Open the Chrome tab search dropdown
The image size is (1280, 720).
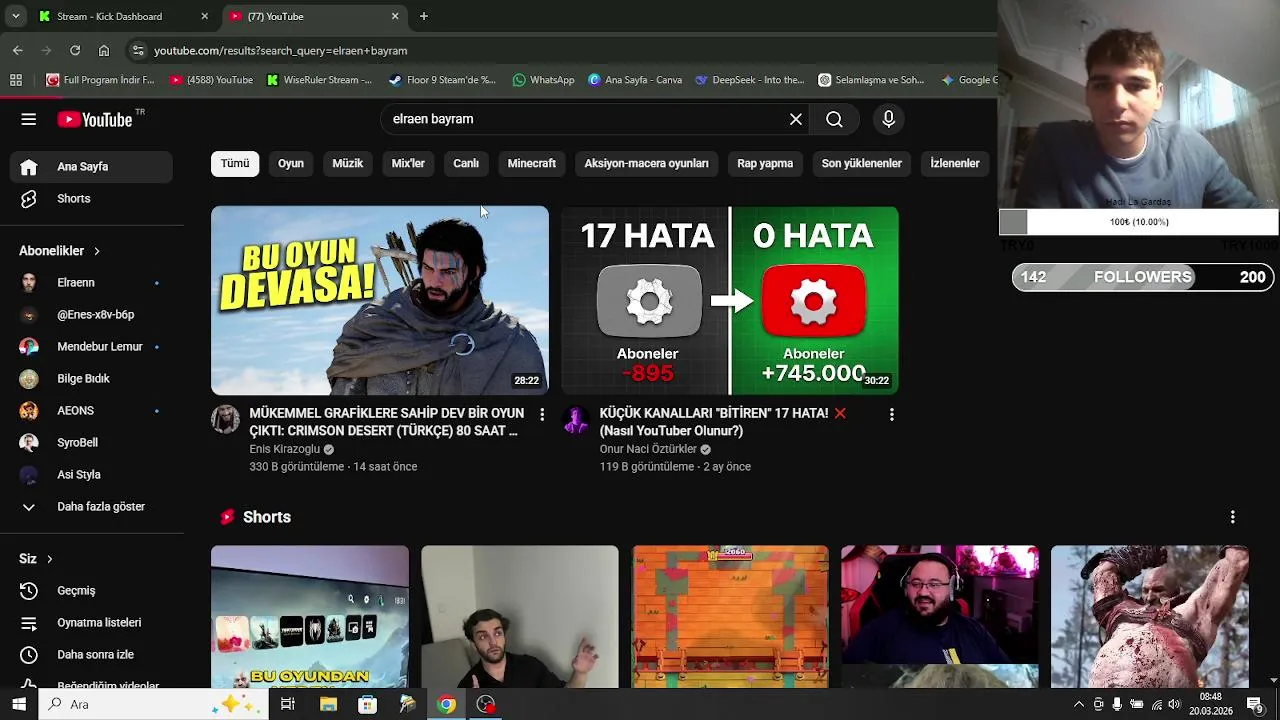click(x=15, y=16)
